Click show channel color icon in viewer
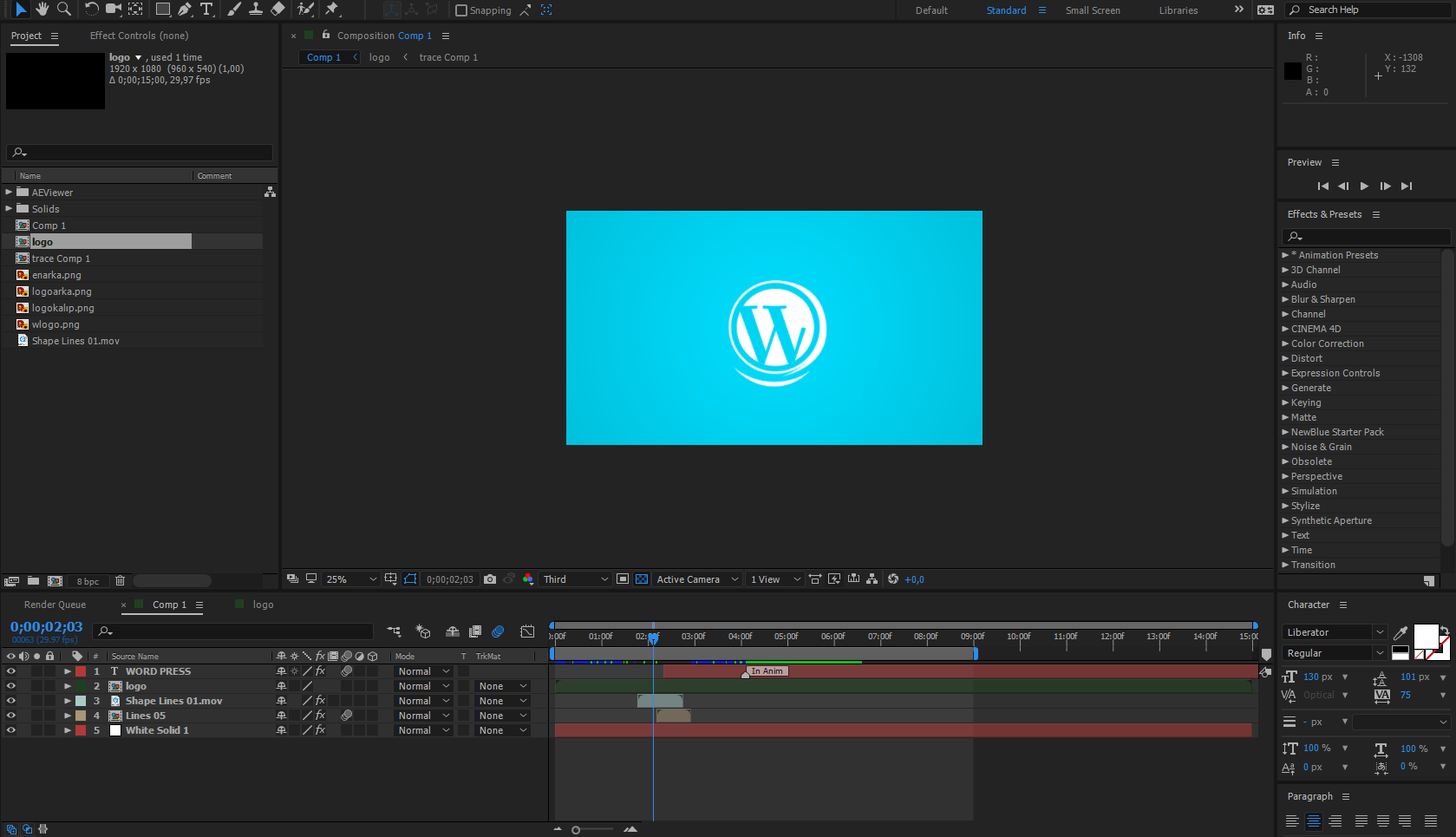The width and height of the screenshot is (1456, 837). tap(528, 579)
